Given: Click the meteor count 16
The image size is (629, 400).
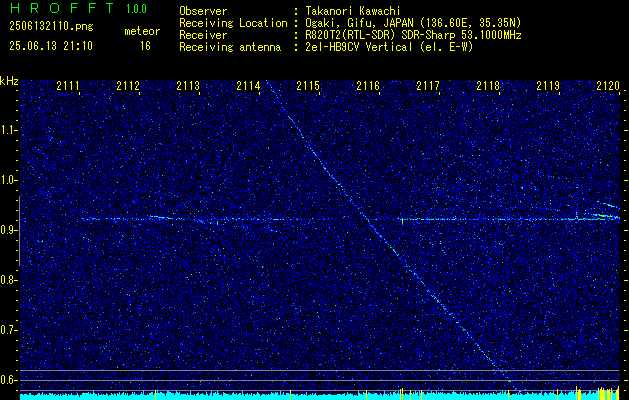Looking at the screenshot, I should coord(145,46).
